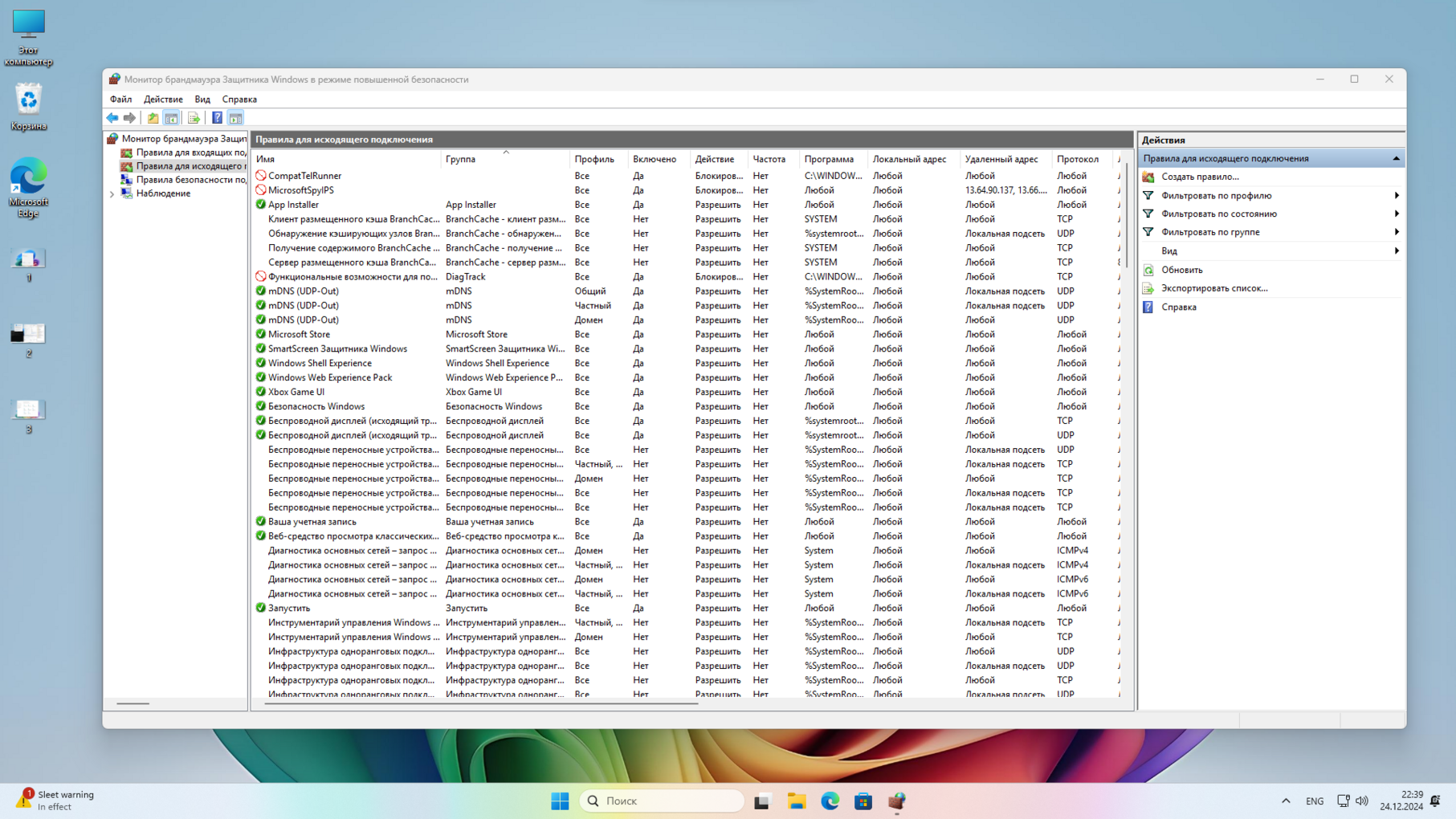Select the blocked MicrosoftSpyIPS rule icon
1456x819 pixels.
(260, 190)
